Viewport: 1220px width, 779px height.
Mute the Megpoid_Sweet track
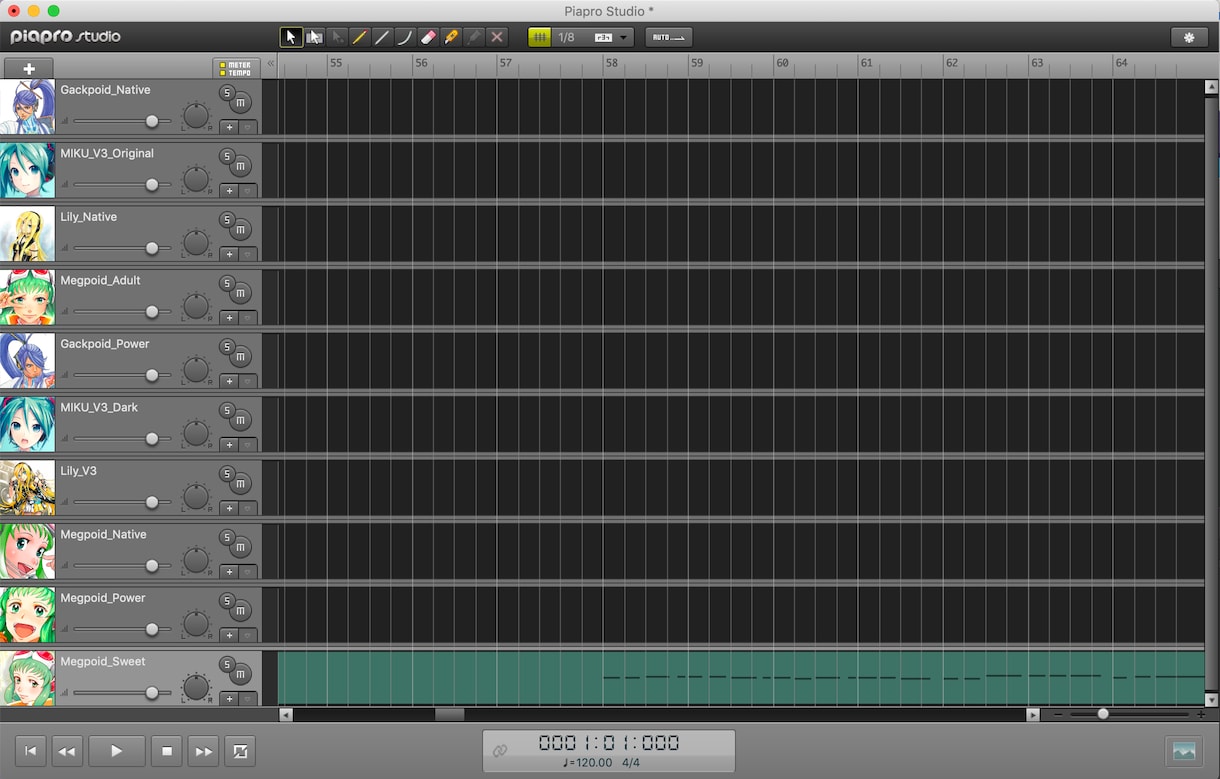pyautogui.click(x=240, y=675)
